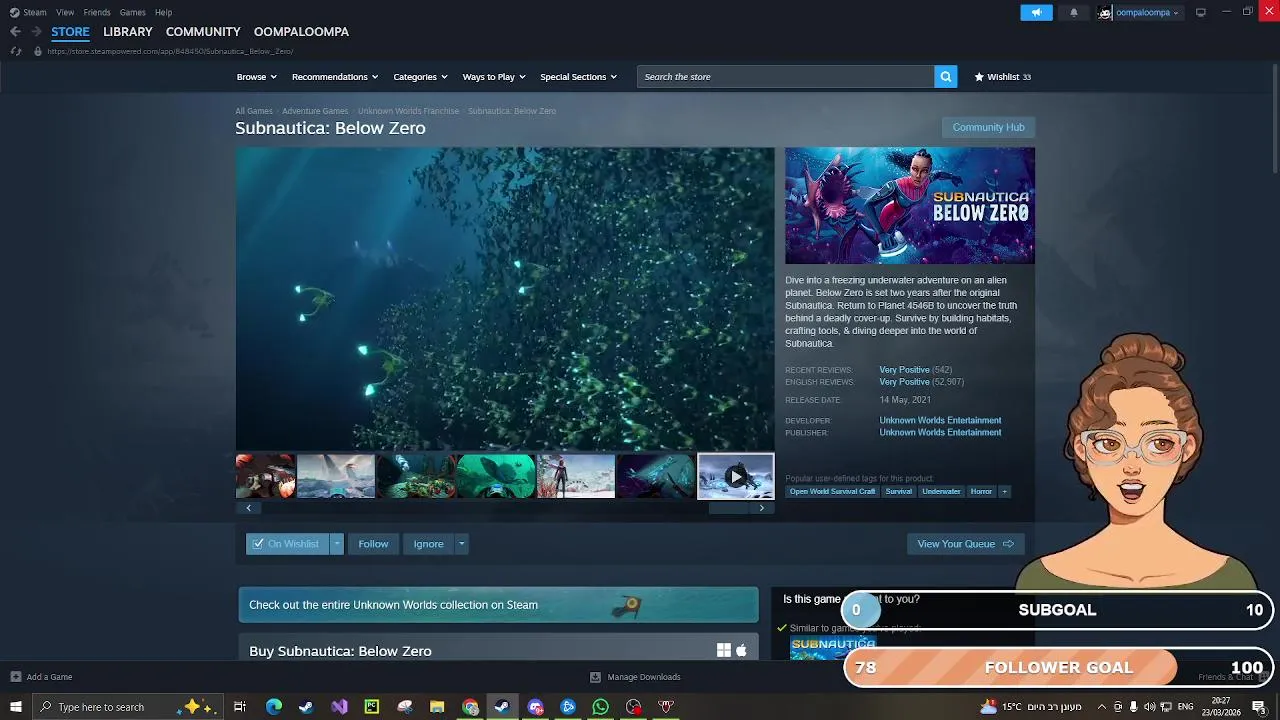Open Task View on the taskbar
This screenshot has width=1280, height=720.
[240, 707]
